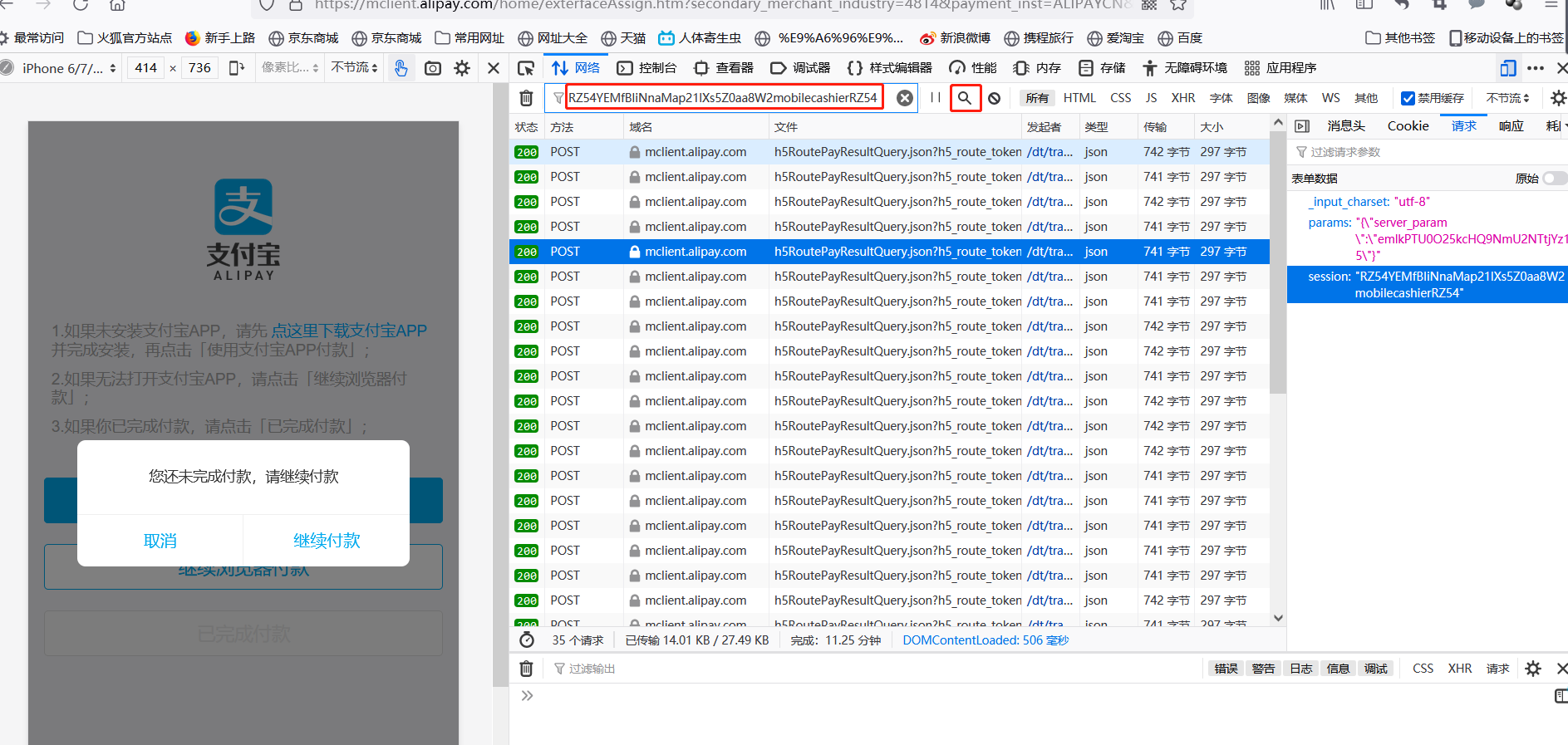Clear the filter text with X icon
1568x745 pixels.
905,98
